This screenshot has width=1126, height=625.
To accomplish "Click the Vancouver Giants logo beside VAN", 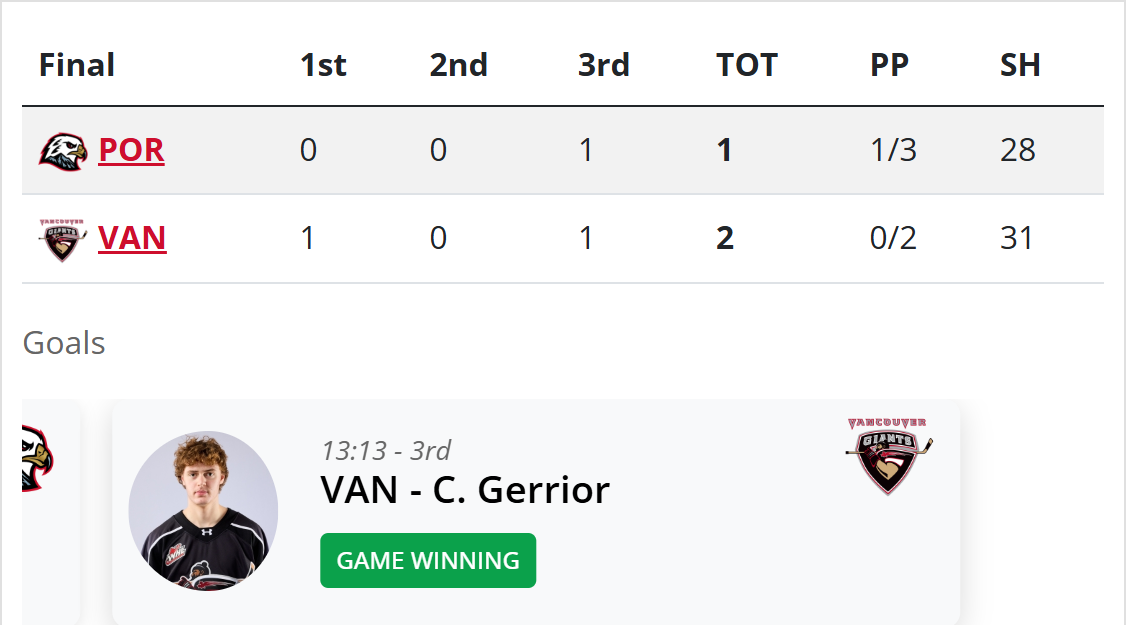I will 63,239.
